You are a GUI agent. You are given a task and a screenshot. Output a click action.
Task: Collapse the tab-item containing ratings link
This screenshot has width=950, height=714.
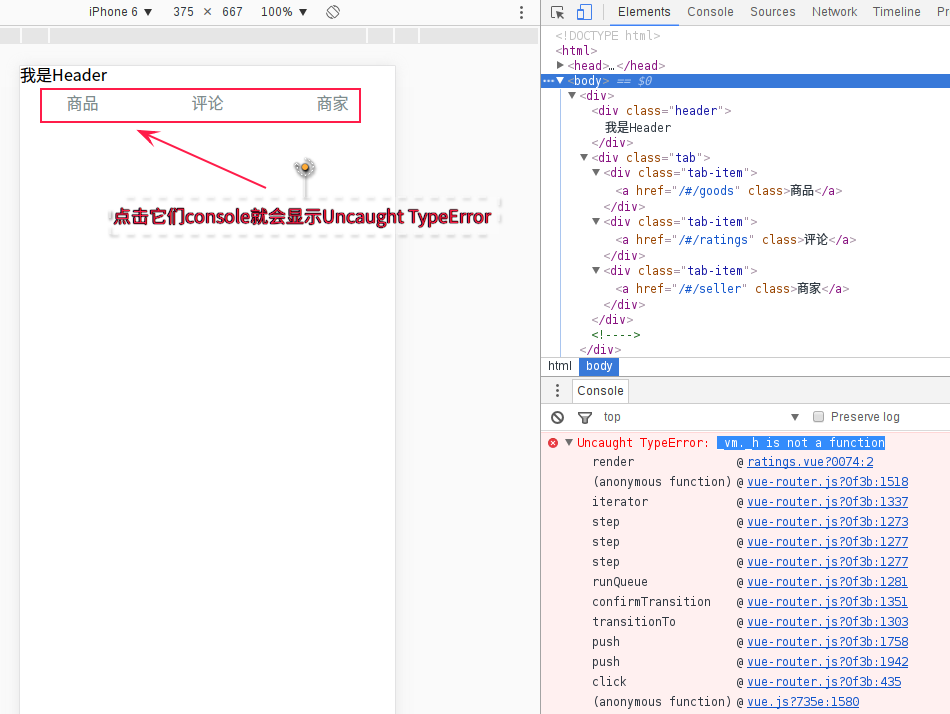596,221
